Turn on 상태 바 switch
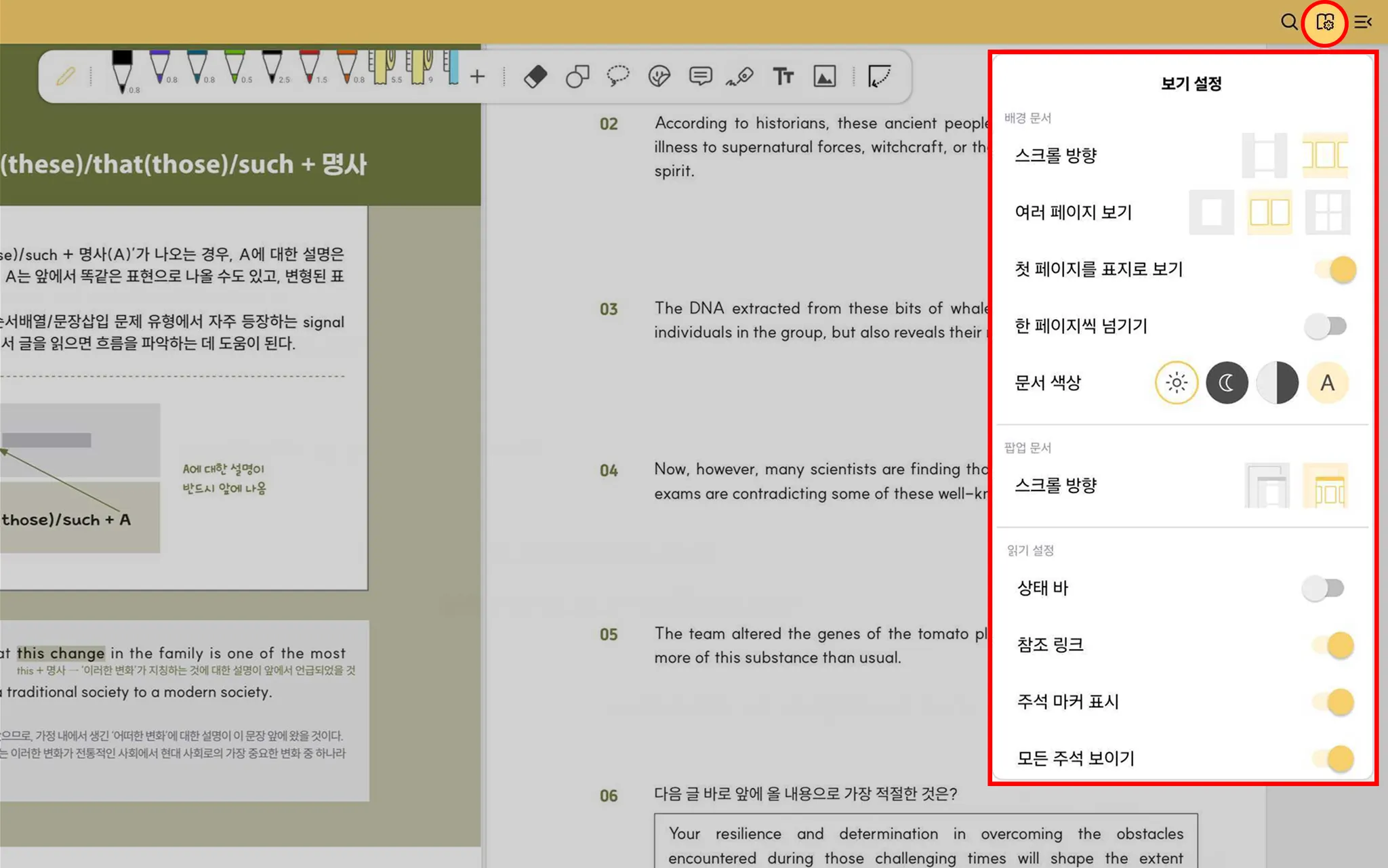This screenshot has height=868, width=1388. 1323,588
